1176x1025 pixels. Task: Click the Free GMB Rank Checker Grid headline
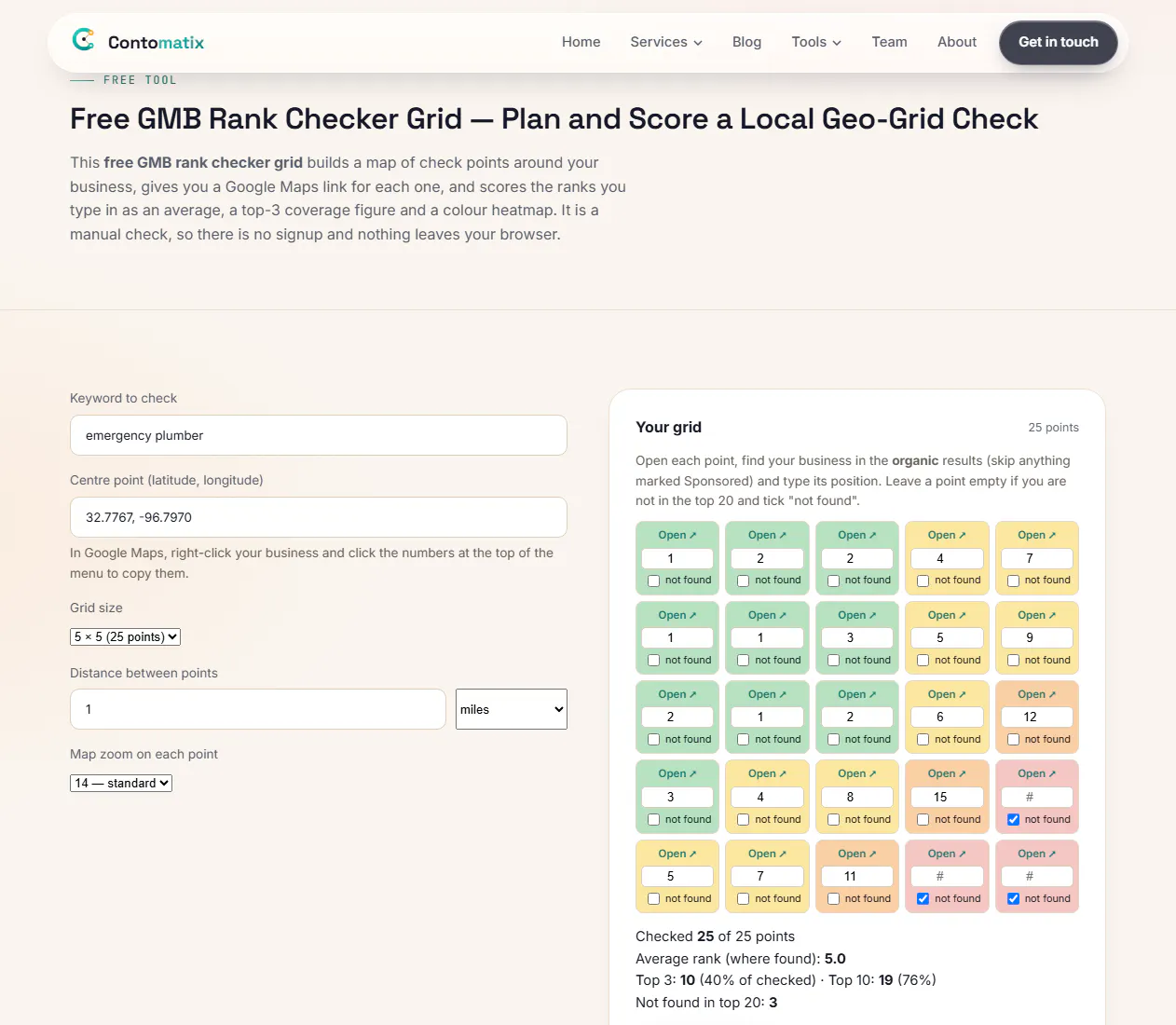point(554,119)
